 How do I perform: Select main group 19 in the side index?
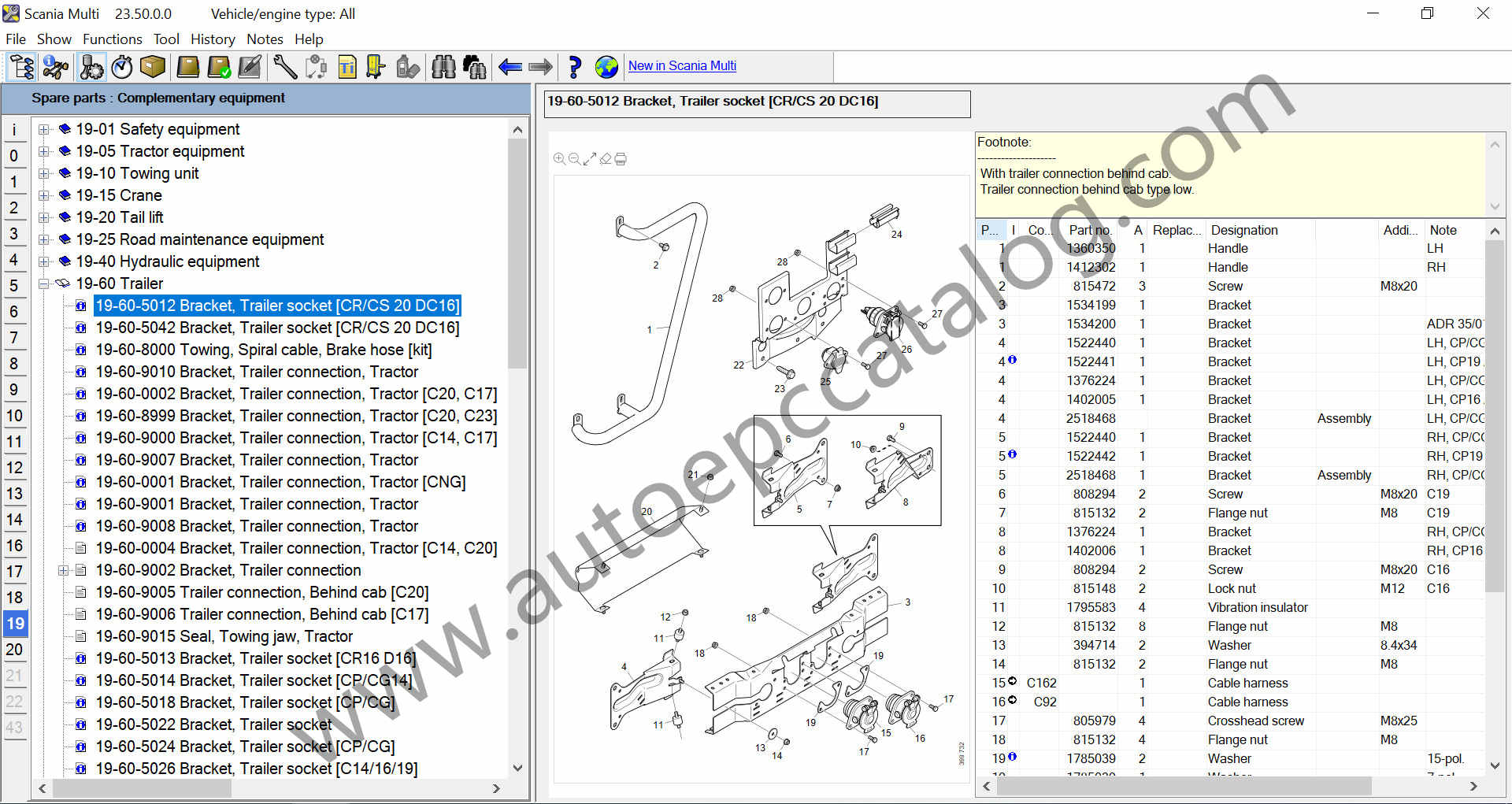click(15, 624)
